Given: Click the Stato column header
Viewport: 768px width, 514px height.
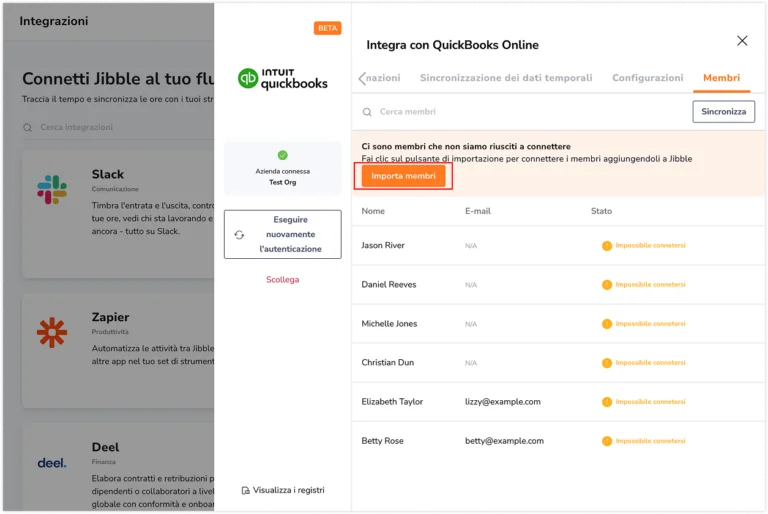Looking at the screenshot, I should (601, 211).
